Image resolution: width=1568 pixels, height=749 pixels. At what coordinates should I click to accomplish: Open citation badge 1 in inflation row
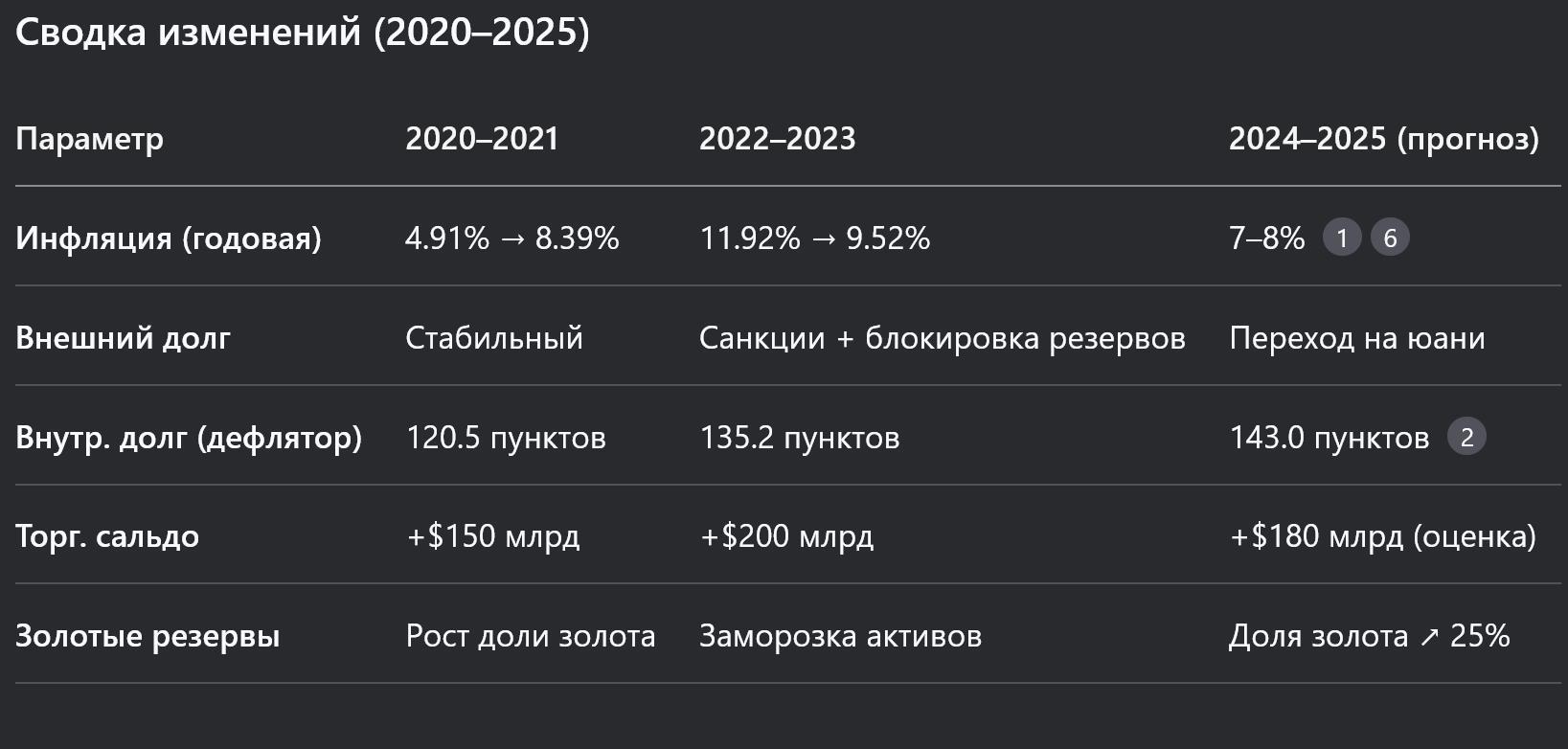[1341, 238]
